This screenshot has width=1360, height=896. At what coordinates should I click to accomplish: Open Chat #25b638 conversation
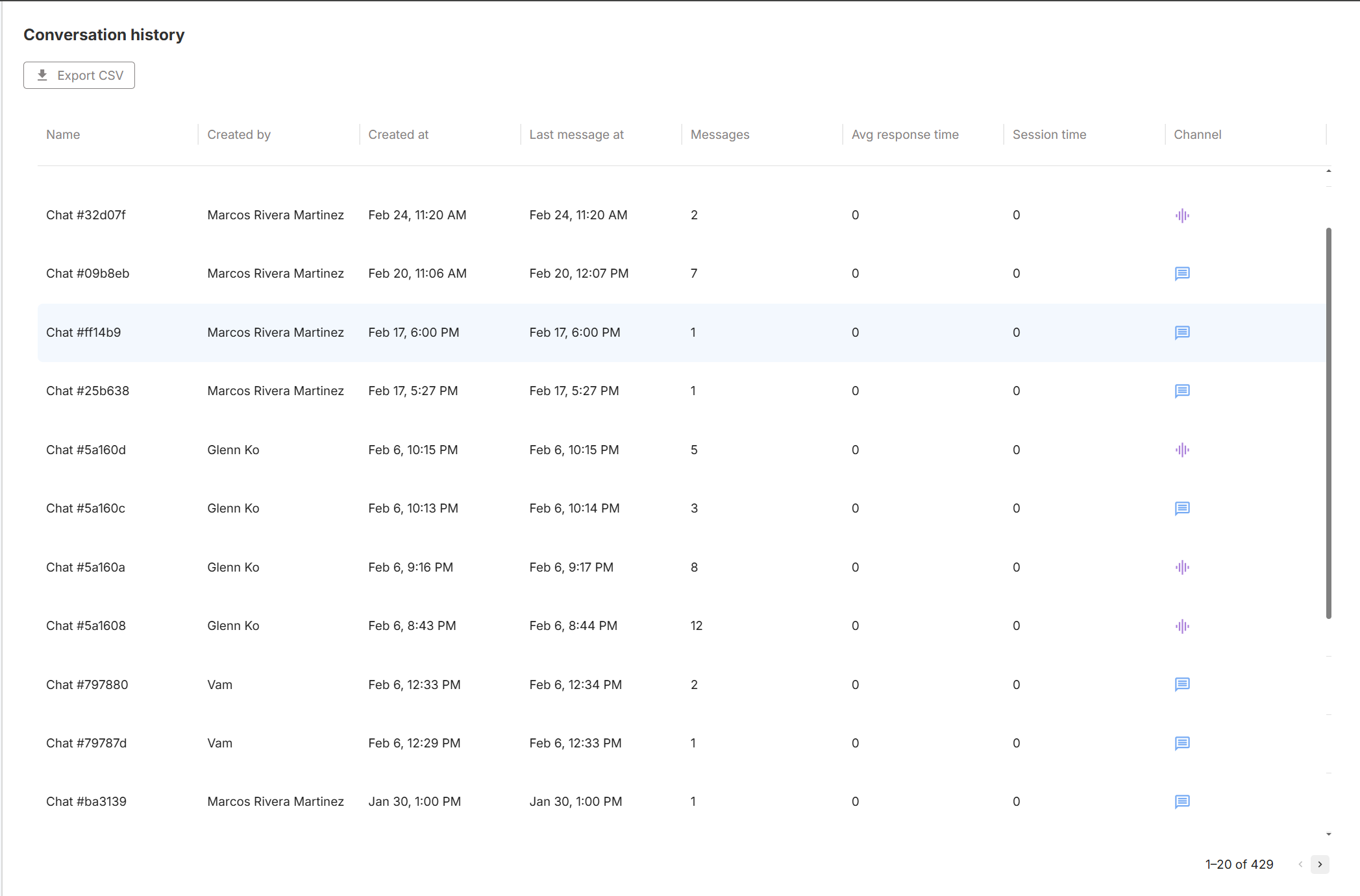pos(88,391)
